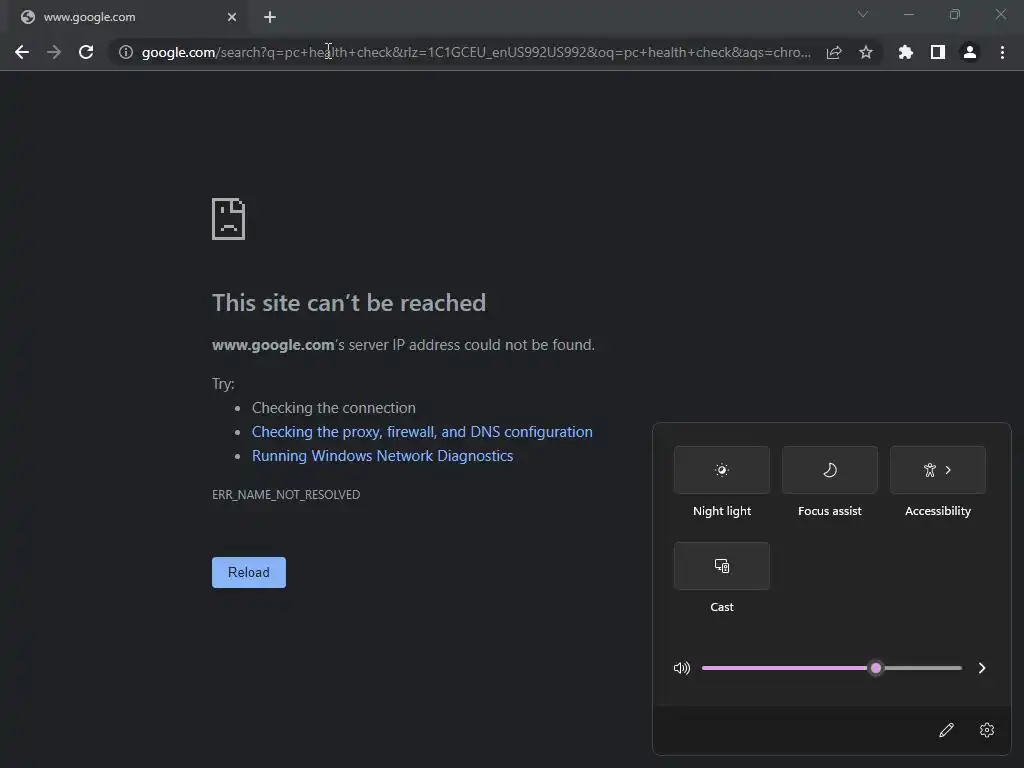
Task: Click the forward navigation arrow
Action: (54, 52)
